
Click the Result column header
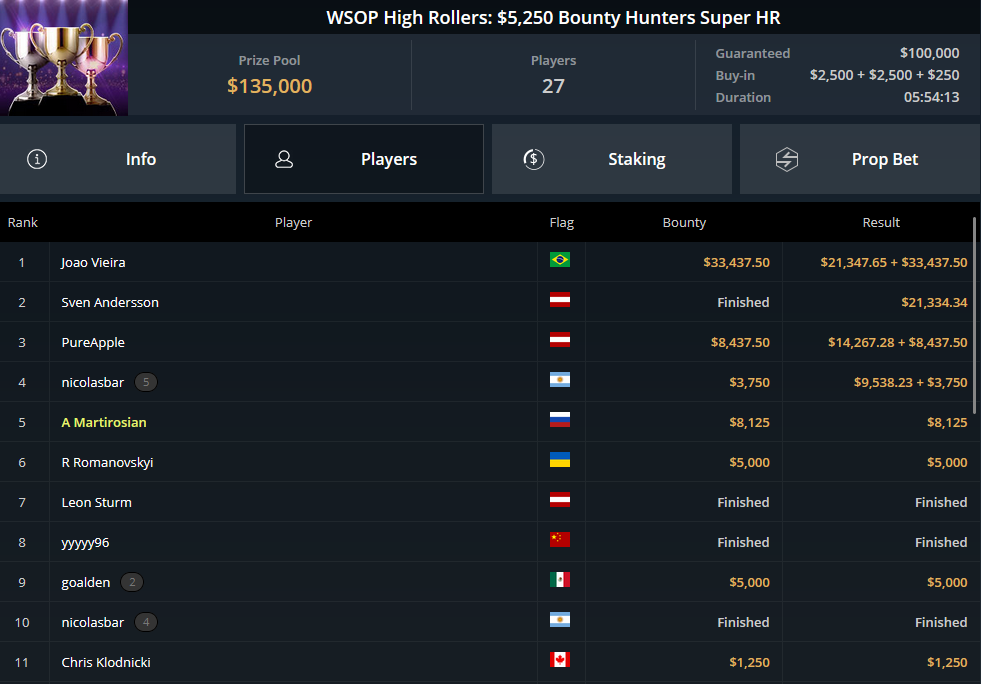[x=881, y=222]
